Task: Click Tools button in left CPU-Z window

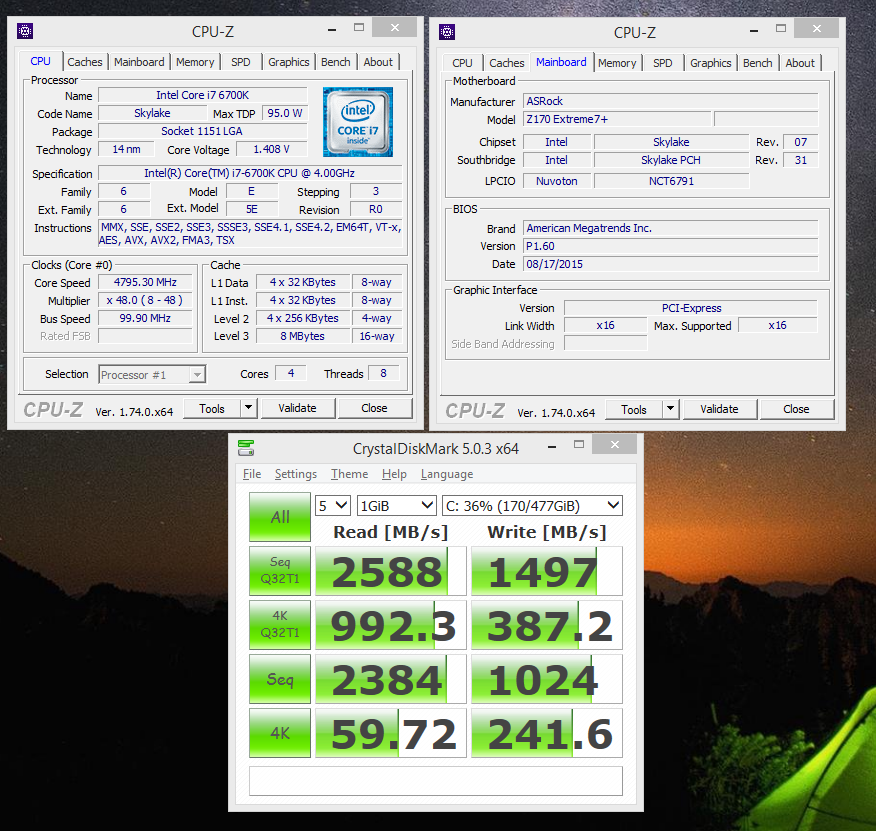Action: click(x=212, y=409)
